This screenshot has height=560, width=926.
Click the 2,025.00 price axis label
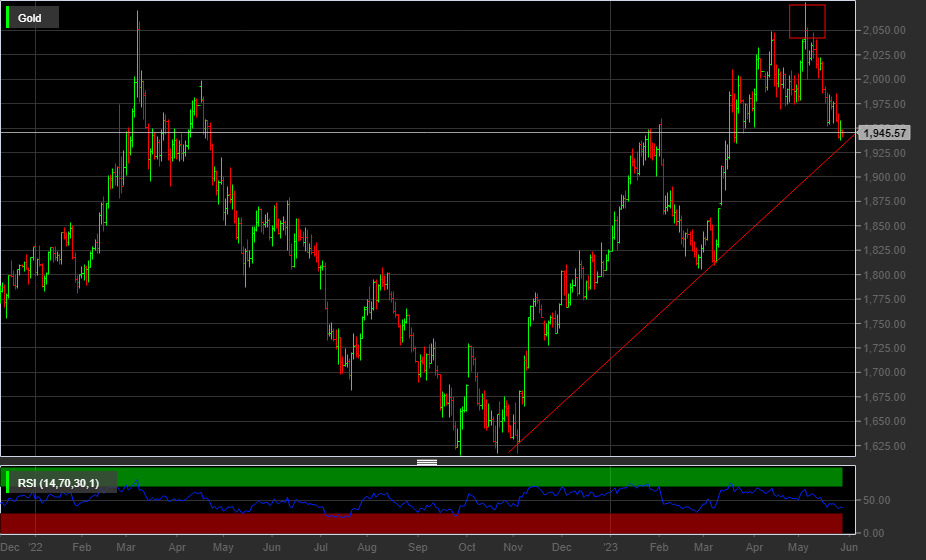point(884,55)
